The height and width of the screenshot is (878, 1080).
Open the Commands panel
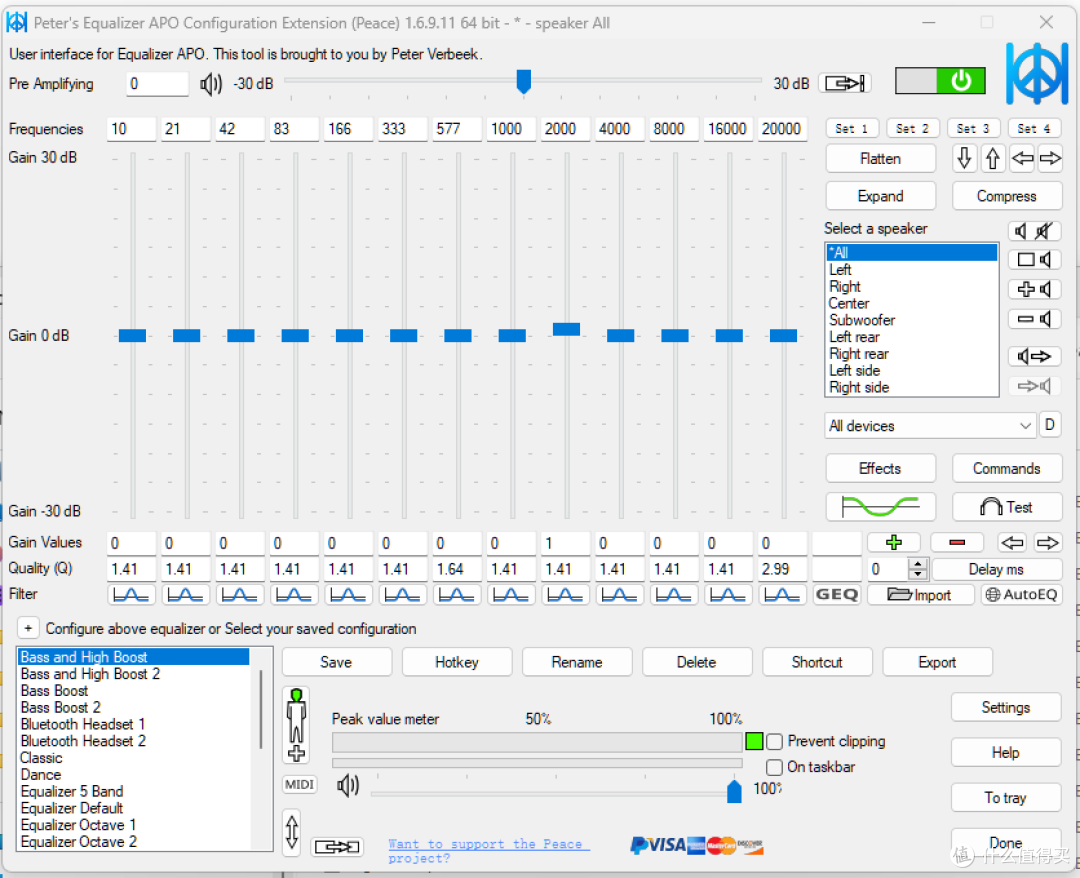tap(1006, 468)
